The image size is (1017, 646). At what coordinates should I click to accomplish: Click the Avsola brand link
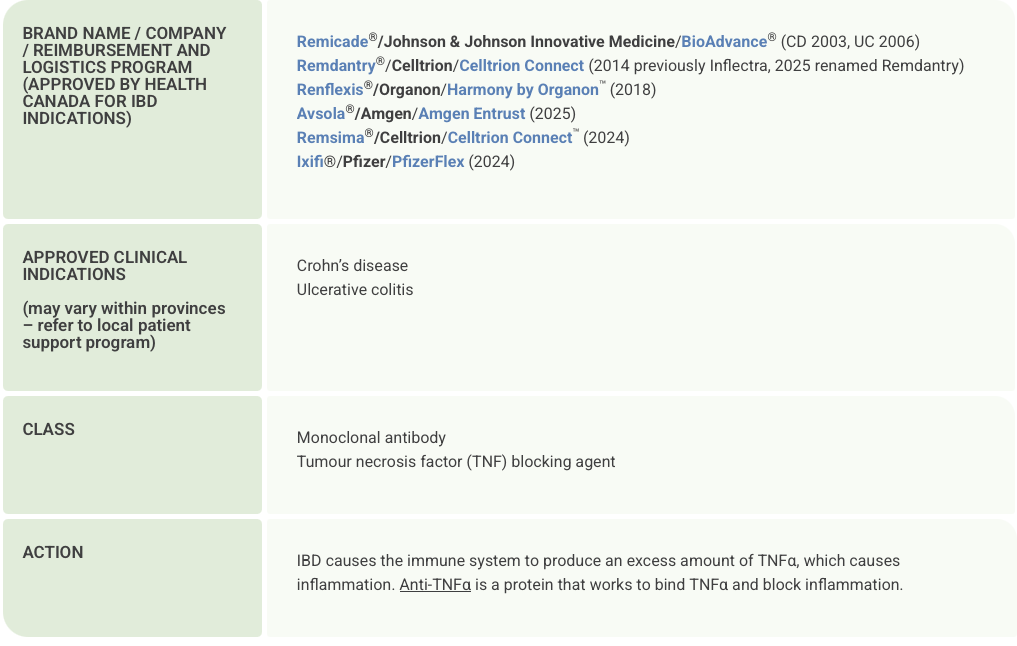click(x=321, y=114)
